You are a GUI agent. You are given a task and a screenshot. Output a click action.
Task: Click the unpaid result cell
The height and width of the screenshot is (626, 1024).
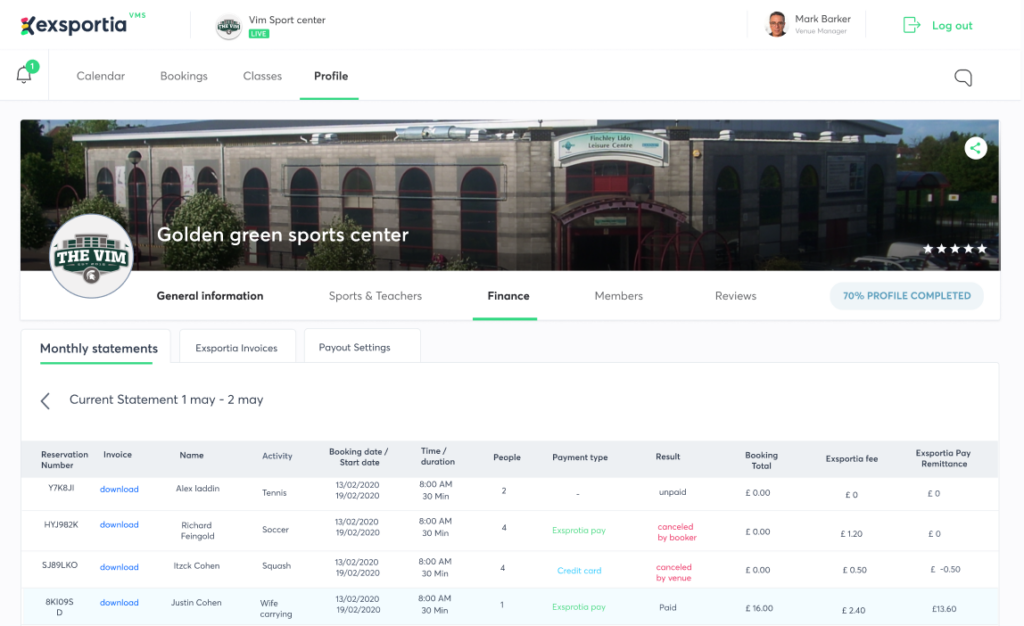[x=672, y=492]
